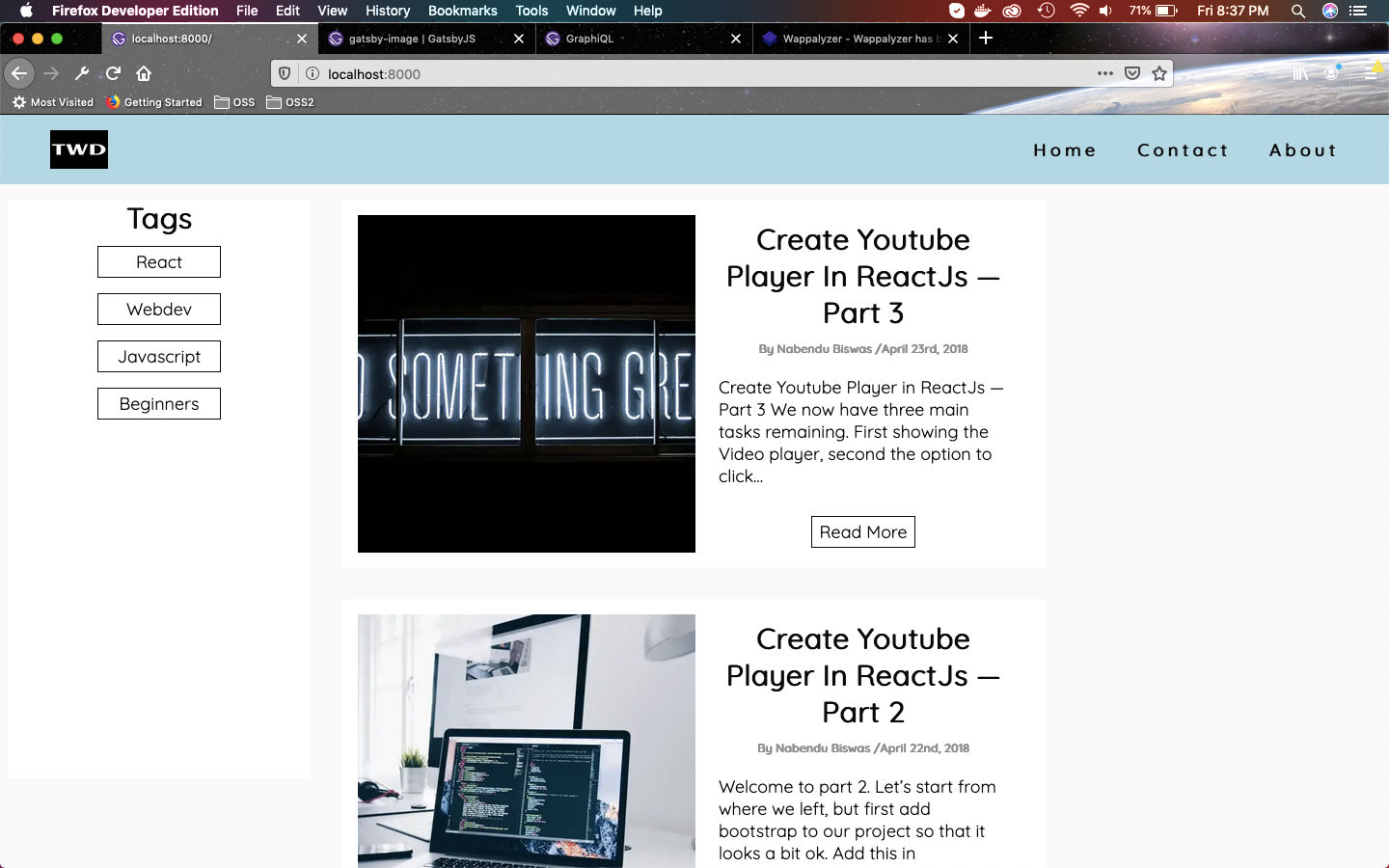This screenshot has width=1389, height=868.
Task: Click the tracking protection shield icon
Action: click(285, 73)
